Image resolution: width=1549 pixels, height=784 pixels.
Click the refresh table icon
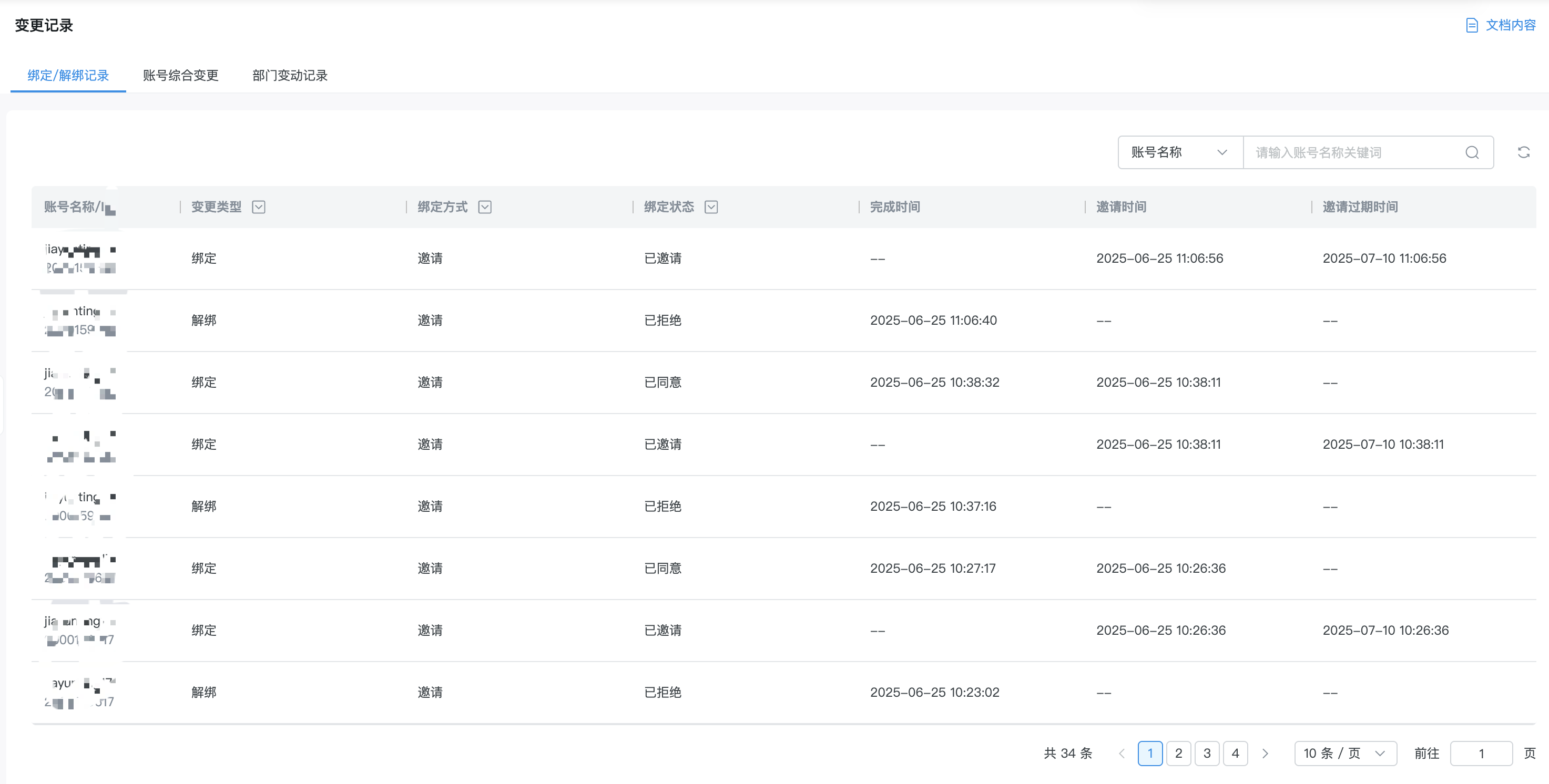click(1523, 152)
